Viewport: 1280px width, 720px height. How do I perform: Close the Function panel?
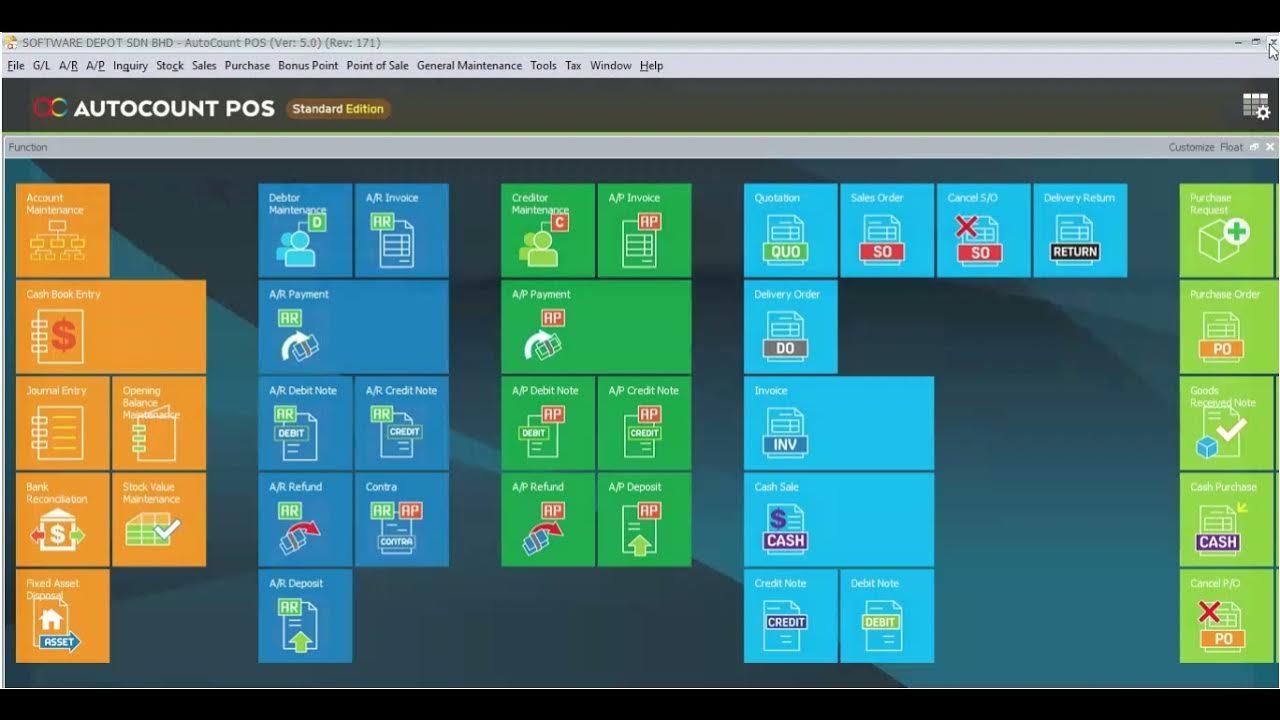coord(1270,147)
